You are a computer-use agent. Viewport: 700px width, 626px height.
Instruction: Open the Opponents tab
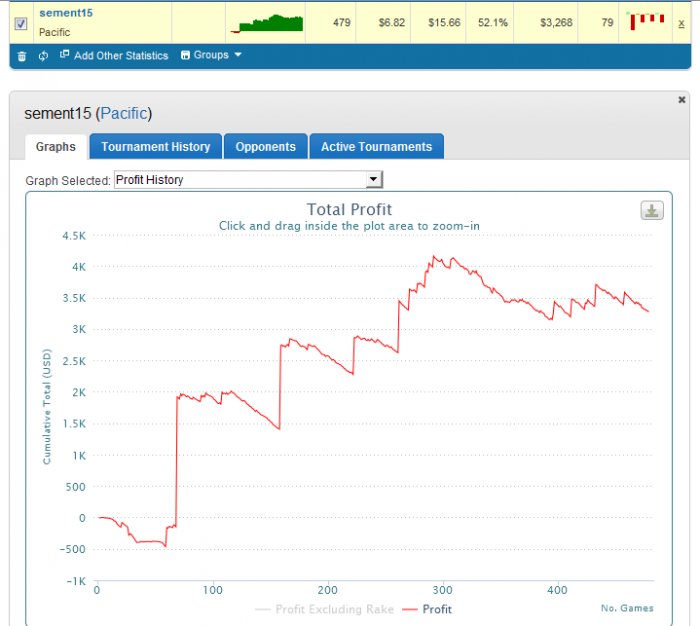pyautogui.click(x=266, y=146)
